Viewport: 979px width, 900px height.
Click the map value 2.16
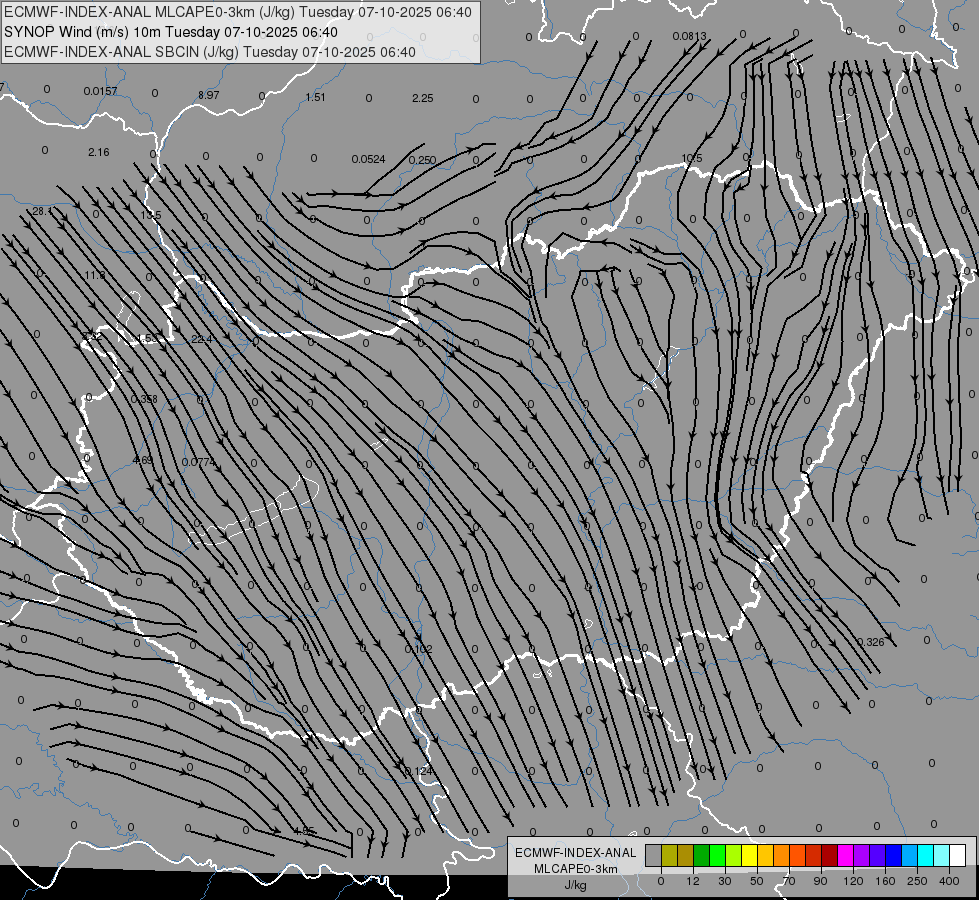tap(99, 152)
